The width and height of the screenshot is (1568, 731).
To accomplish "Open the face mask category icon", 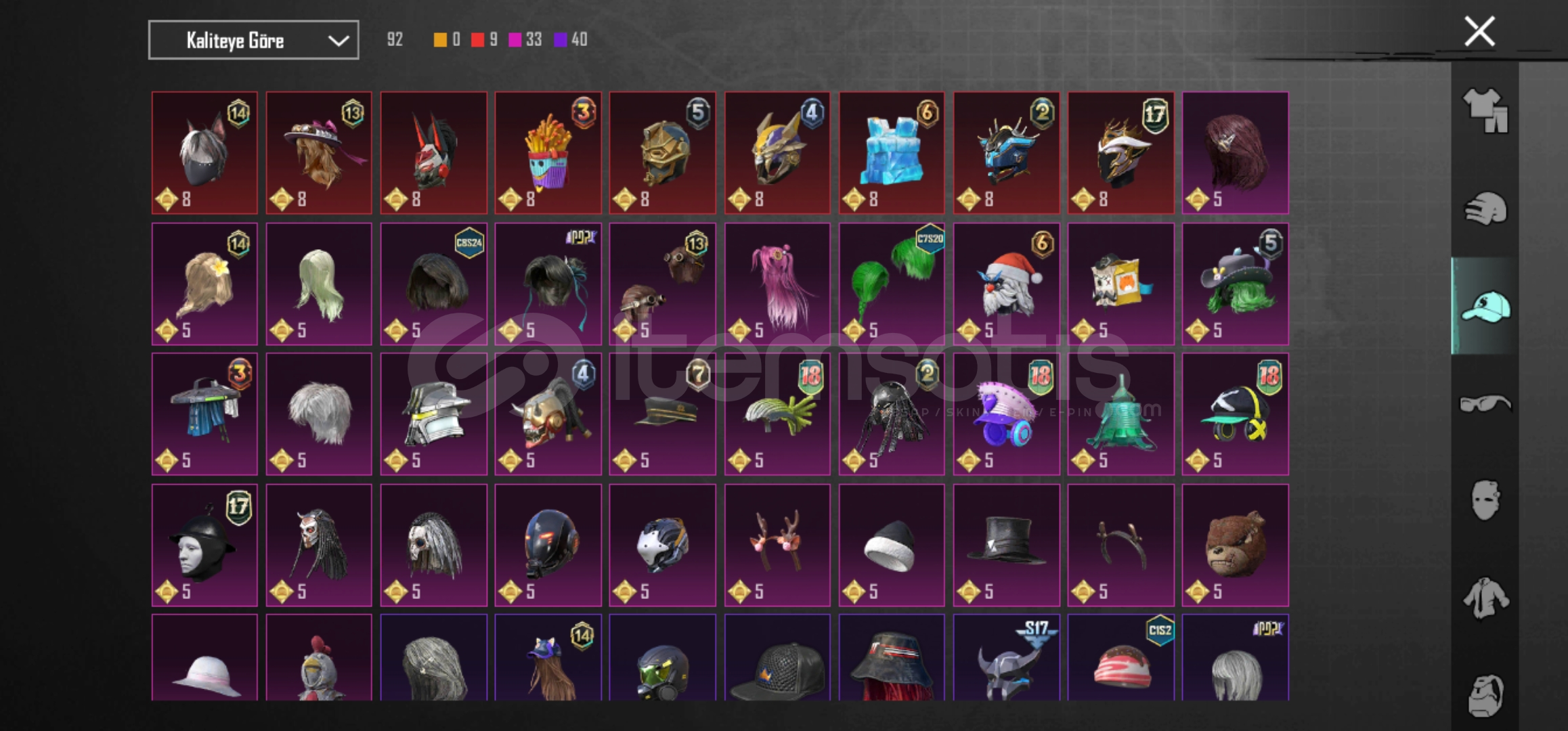I will 1485,500.
